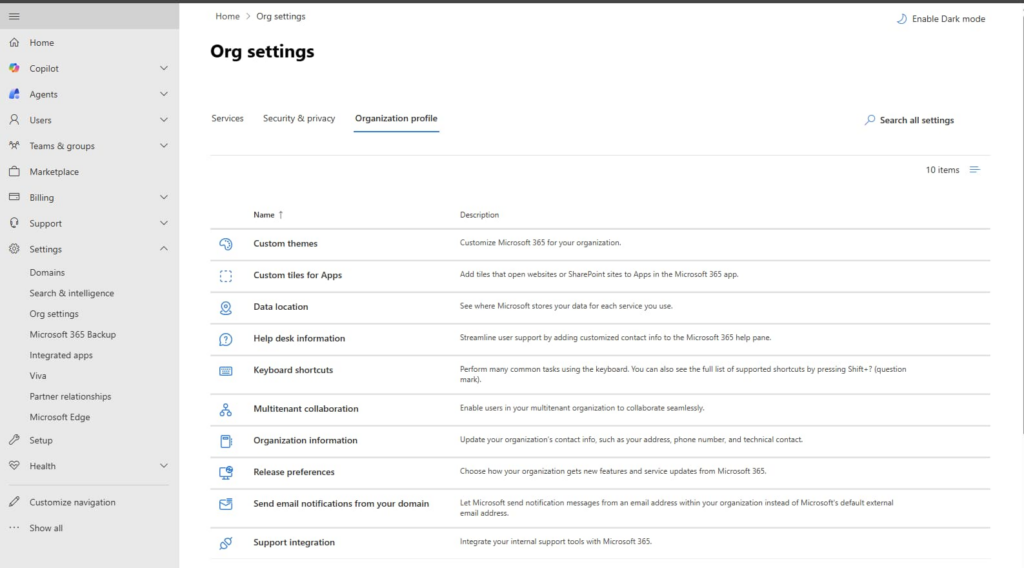This screenshot has width=1024, height=568.
Task: Click the Multitenant collaboration icon
Action: (226, 409)
